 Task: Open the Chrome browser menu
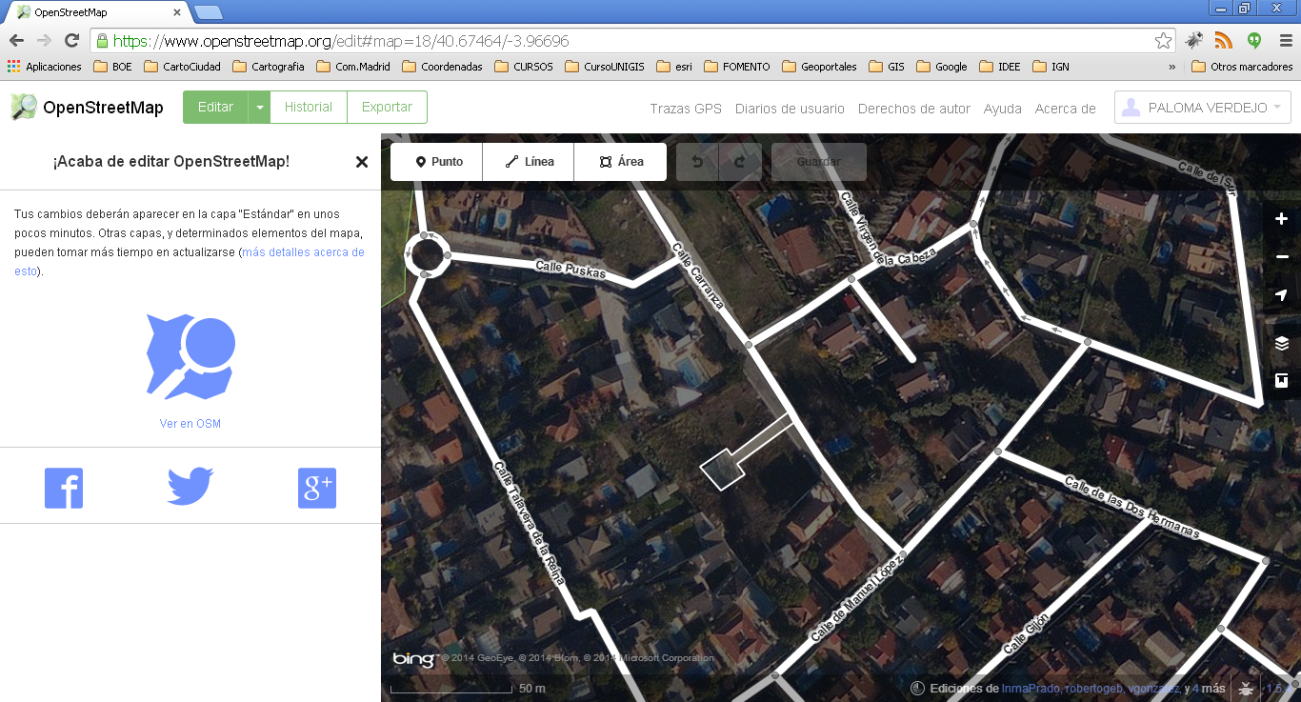pos(1286,42)
